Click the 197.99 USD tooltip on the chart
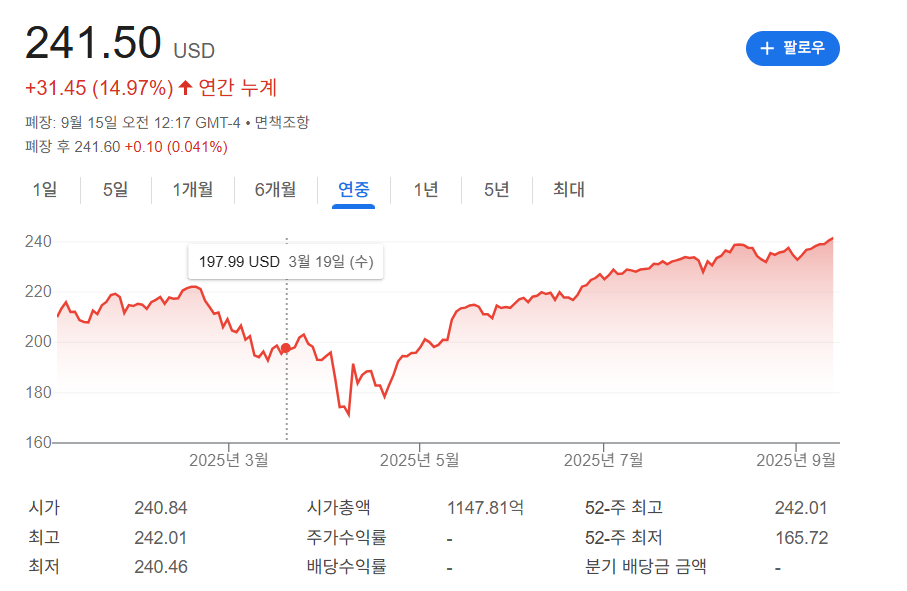The image size is (907, 591). 287,260
